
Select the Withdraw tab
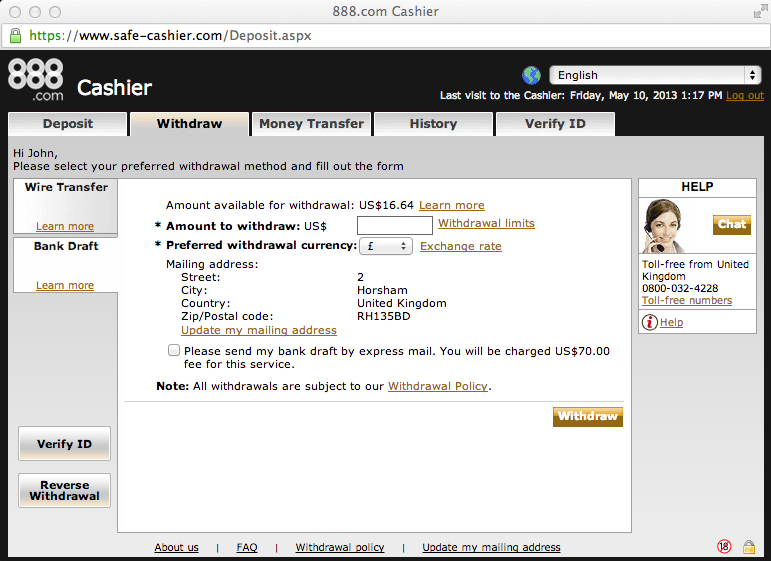(189, 124)
